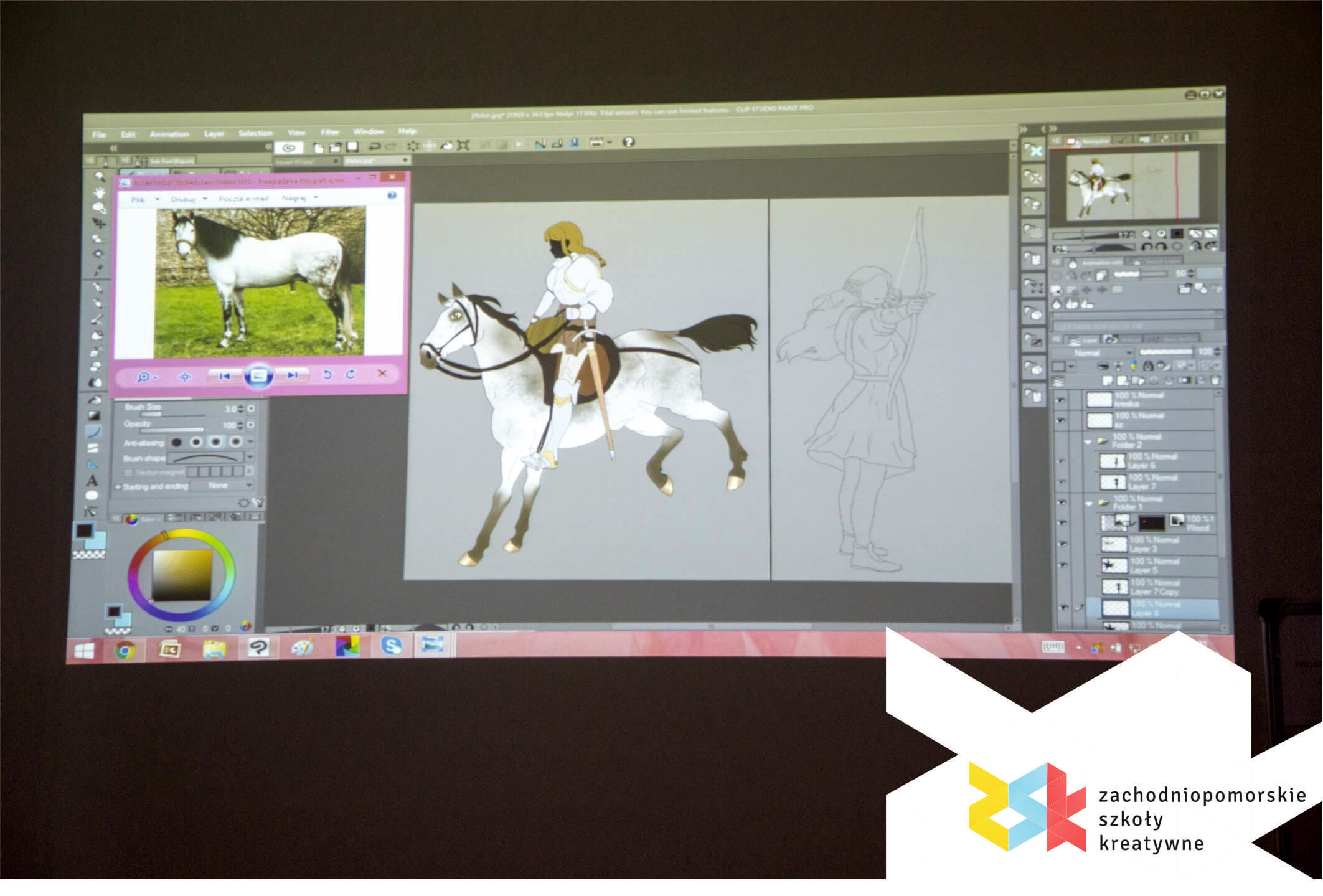
Task: Select the Text tool marked A
Action: click(x=92, y=480)
